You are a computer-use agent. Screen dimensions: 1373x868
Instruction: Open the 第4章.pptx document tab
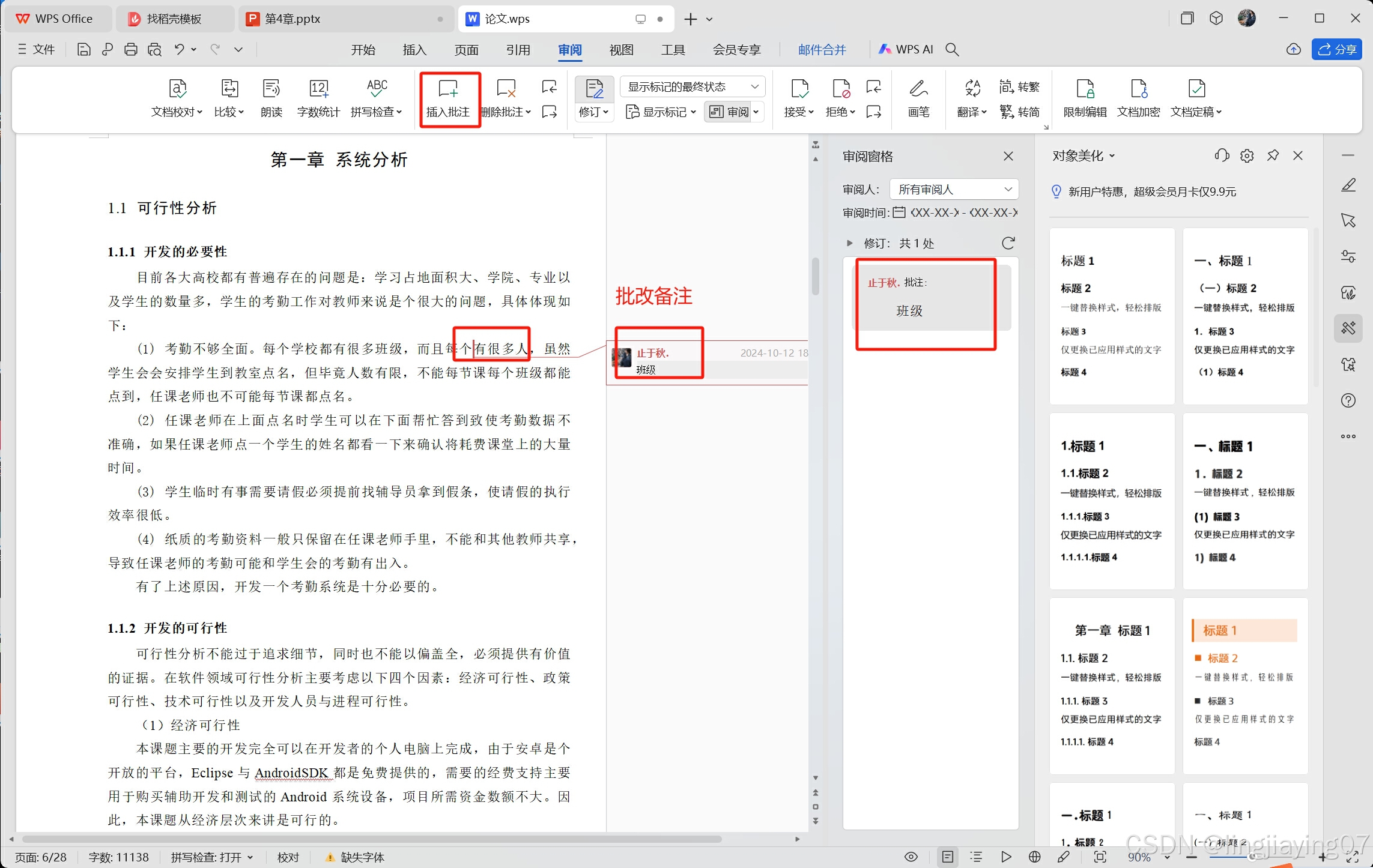[x=292, y=19]
